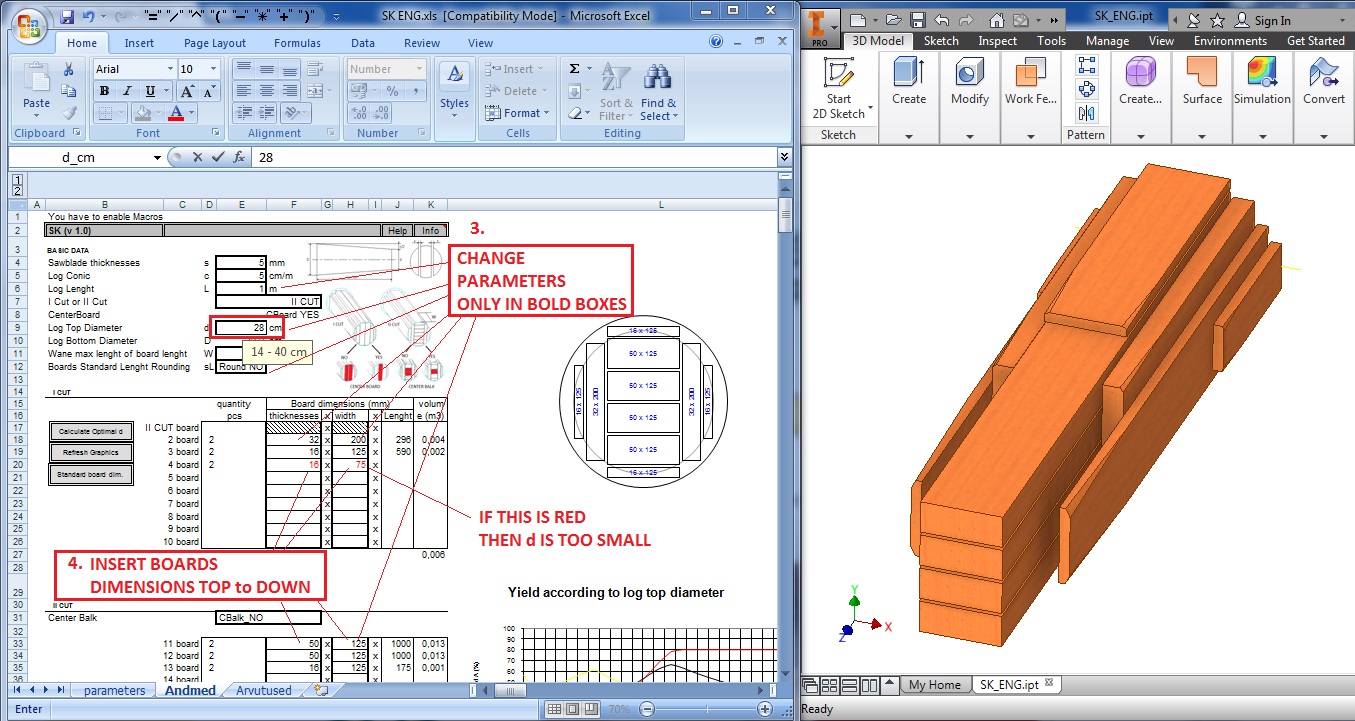Screen dimensions: 1355x721
Task: Open the Inventor Simulation panel
Action: [x=1262, y=98]
